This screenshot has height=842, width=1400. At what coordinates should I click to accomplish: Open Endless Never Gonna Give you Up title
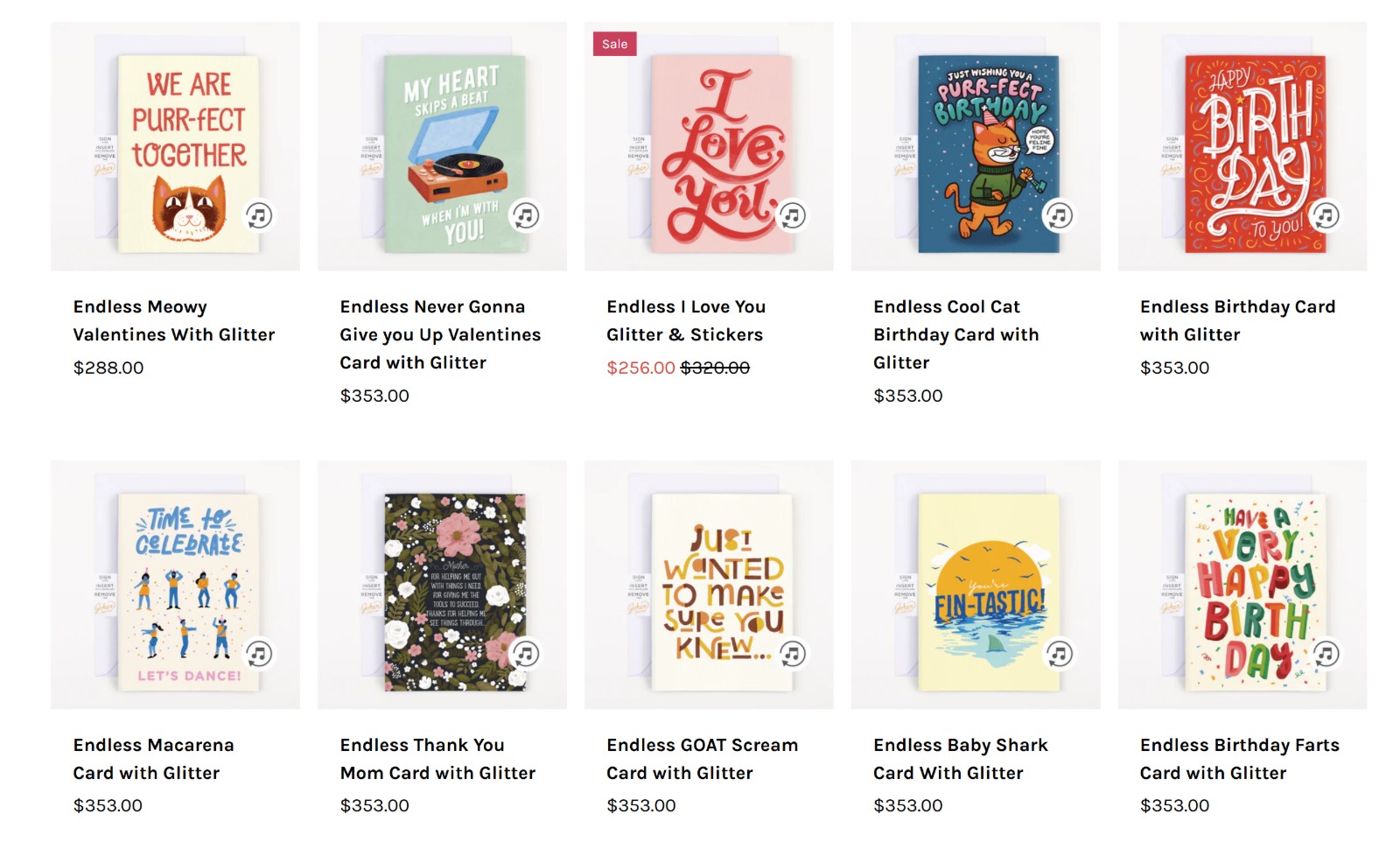[440, 334]
